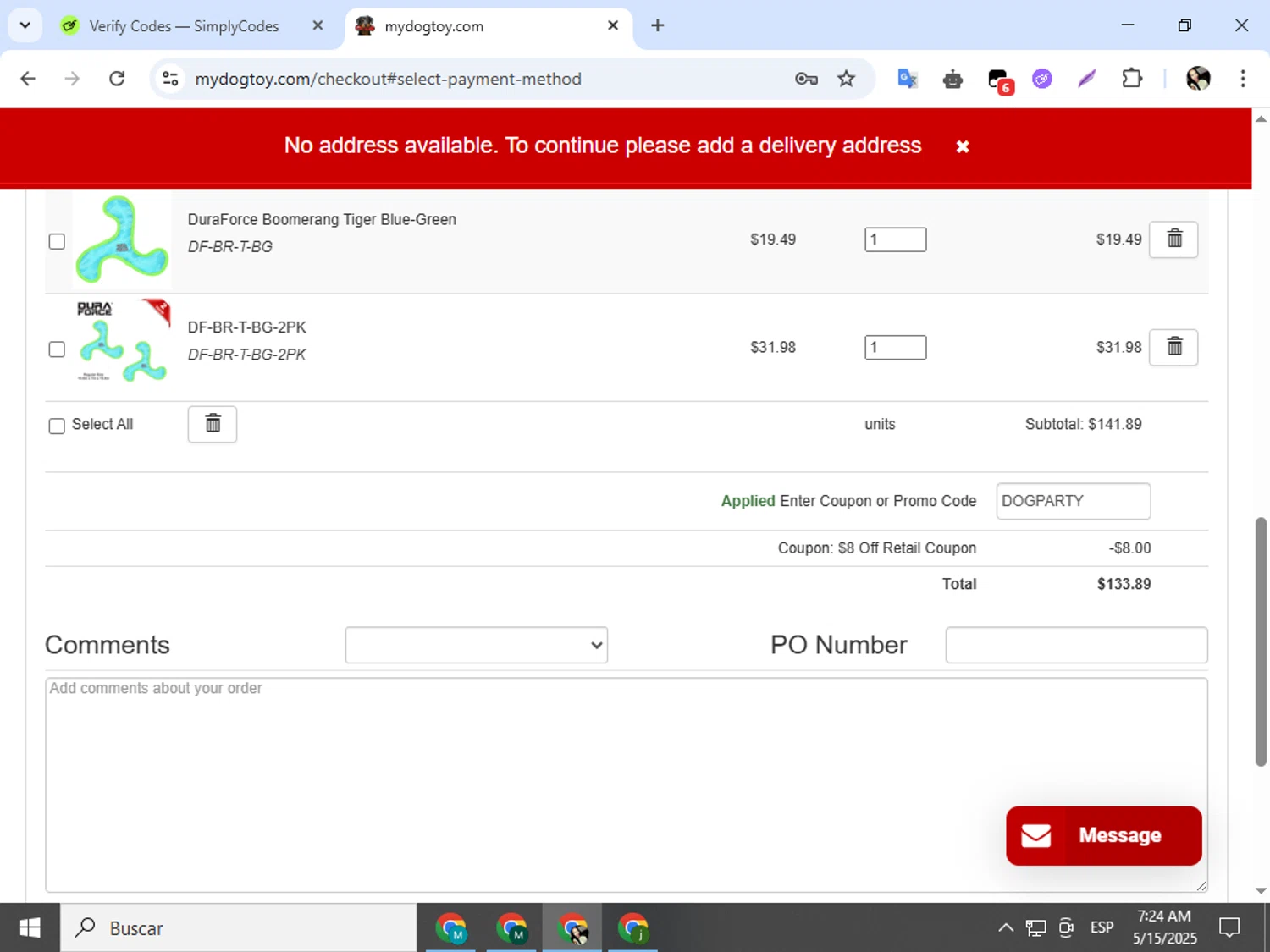Open a new browser tab
Image resolution: width=1270 pixels, height=952 pixels.
click(657, 25)
